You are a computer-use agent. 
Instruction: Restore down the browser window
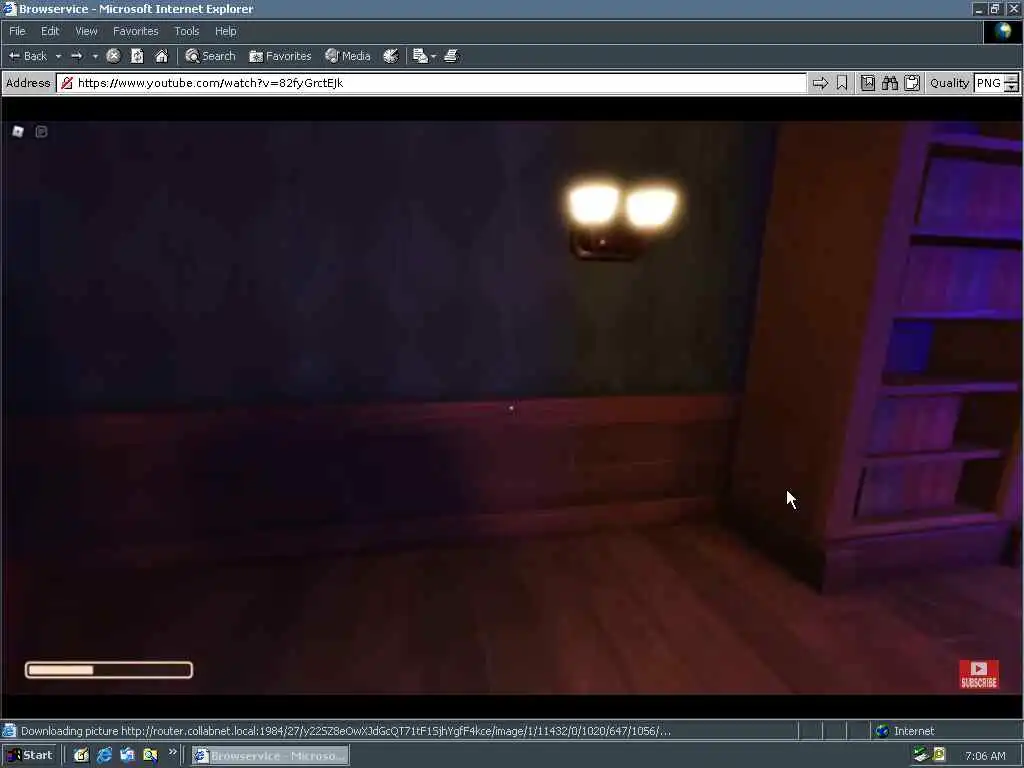[994, 9]
